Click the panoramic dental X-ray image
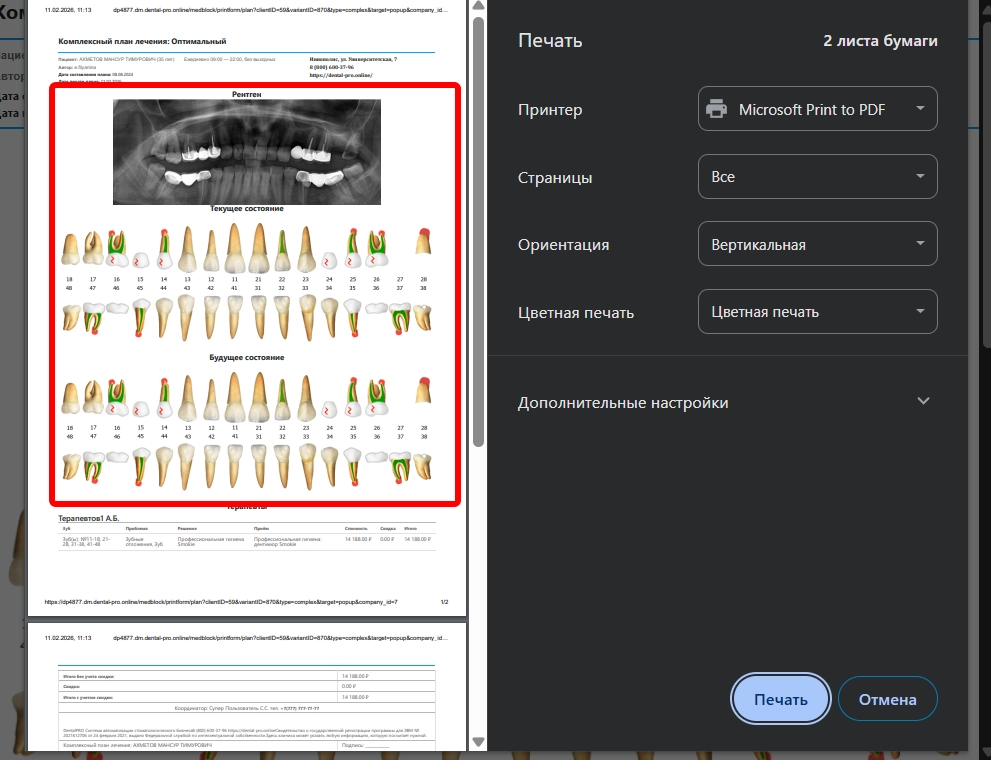This screenshot has height=760, width=991. click(246, 150)
